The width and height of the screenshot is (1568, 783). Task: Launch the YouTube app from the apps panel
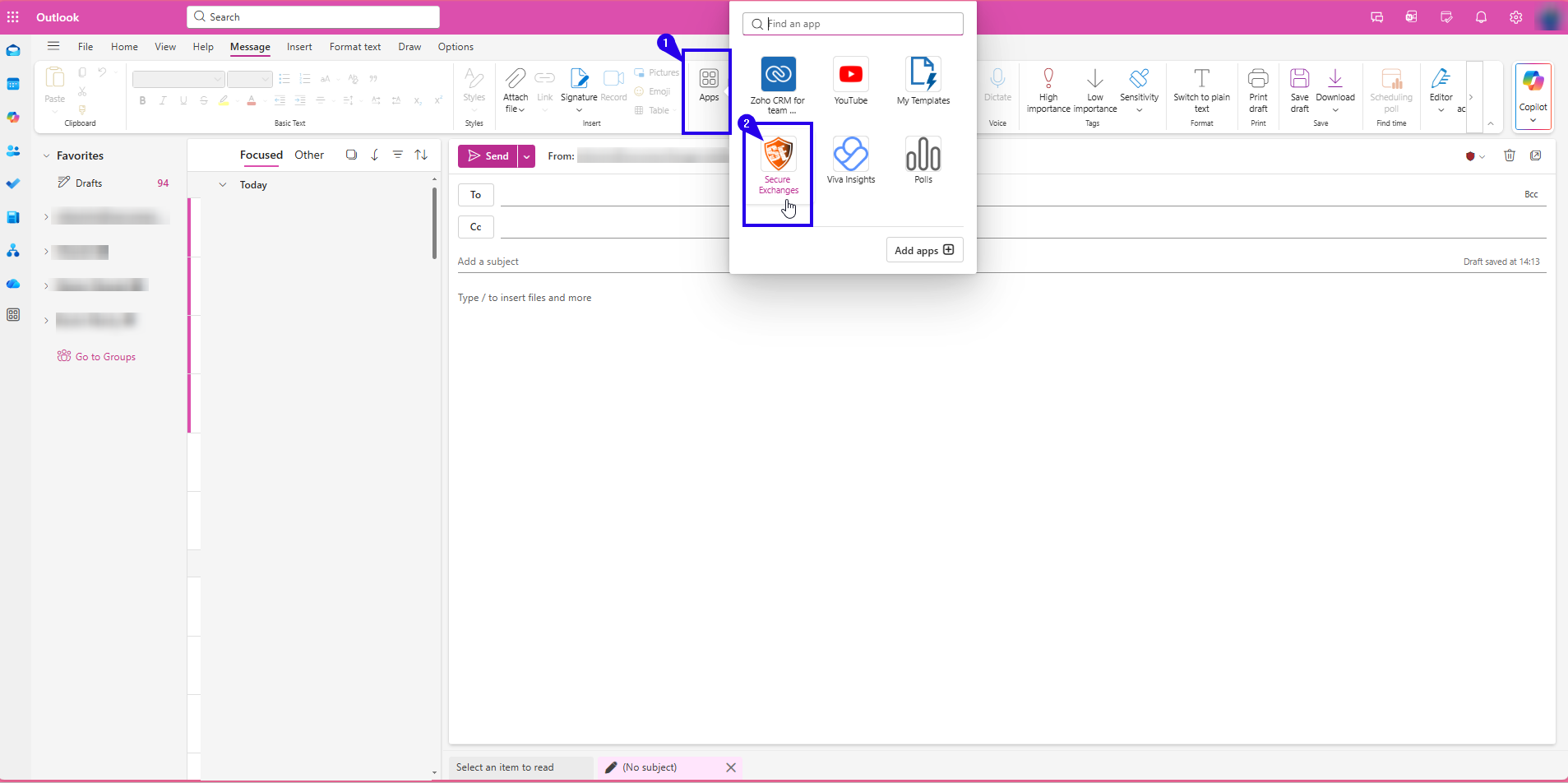tap(850, 81)
